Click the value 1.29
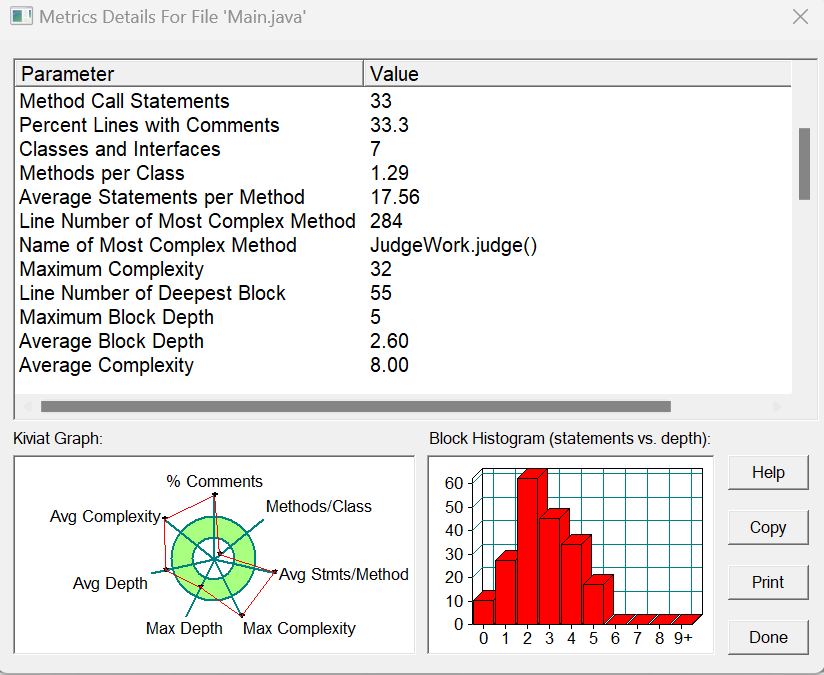 click(x=389, y=173)
